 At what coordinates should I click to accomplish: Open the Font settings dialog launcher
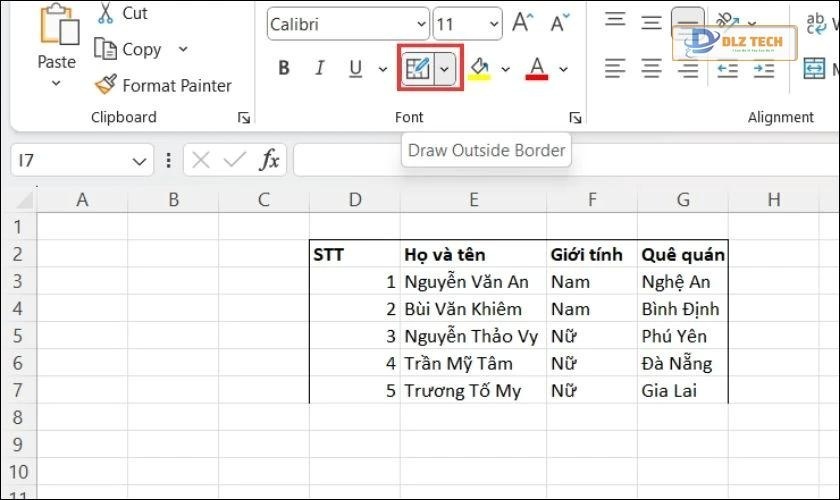pyautogui.click(x=575, y=117)
